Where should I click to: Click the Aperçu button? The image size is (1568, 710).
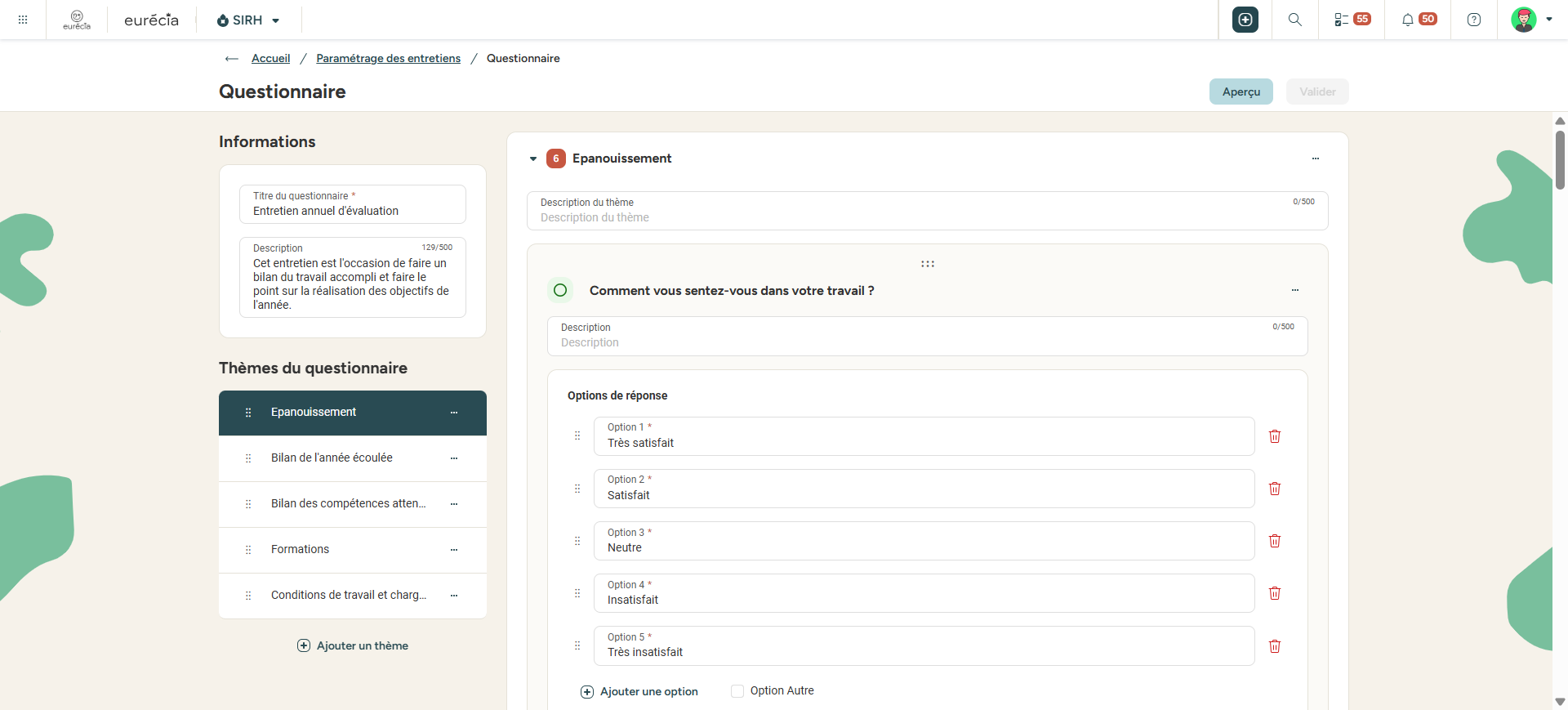[x=1241, y=92]
